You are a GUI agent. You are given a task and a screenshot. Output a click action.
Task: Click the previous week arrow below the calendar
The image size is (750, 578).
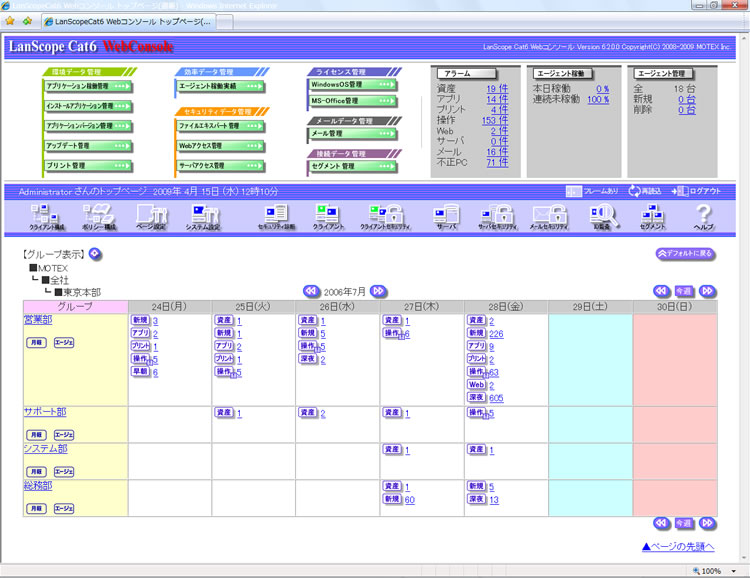pos(662,523)
